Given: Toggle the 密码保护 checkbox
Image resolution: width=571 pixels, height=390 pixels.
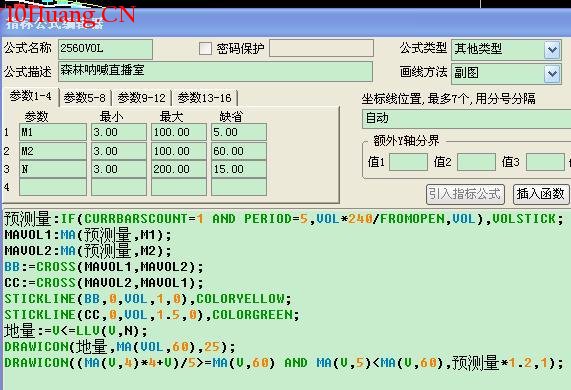Looking at the screenshot, I should pyautogui.click(x=205, y=48).
